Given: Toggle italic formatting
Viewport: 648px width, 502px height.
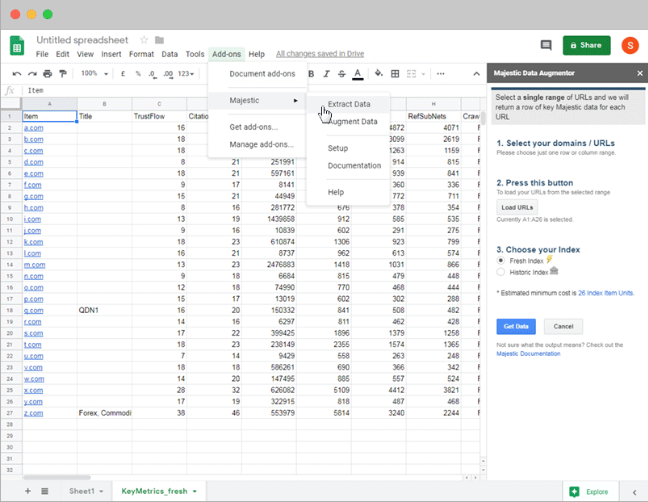Looking at the screenshot, I should (x=326, y=74).
